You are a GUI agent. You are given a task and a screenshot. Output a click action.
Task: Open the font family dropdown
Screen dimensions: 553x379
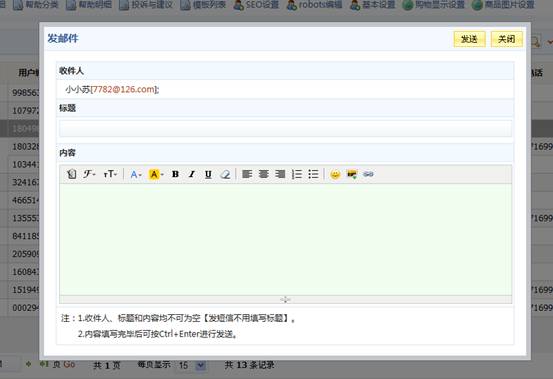pos(89,174)
